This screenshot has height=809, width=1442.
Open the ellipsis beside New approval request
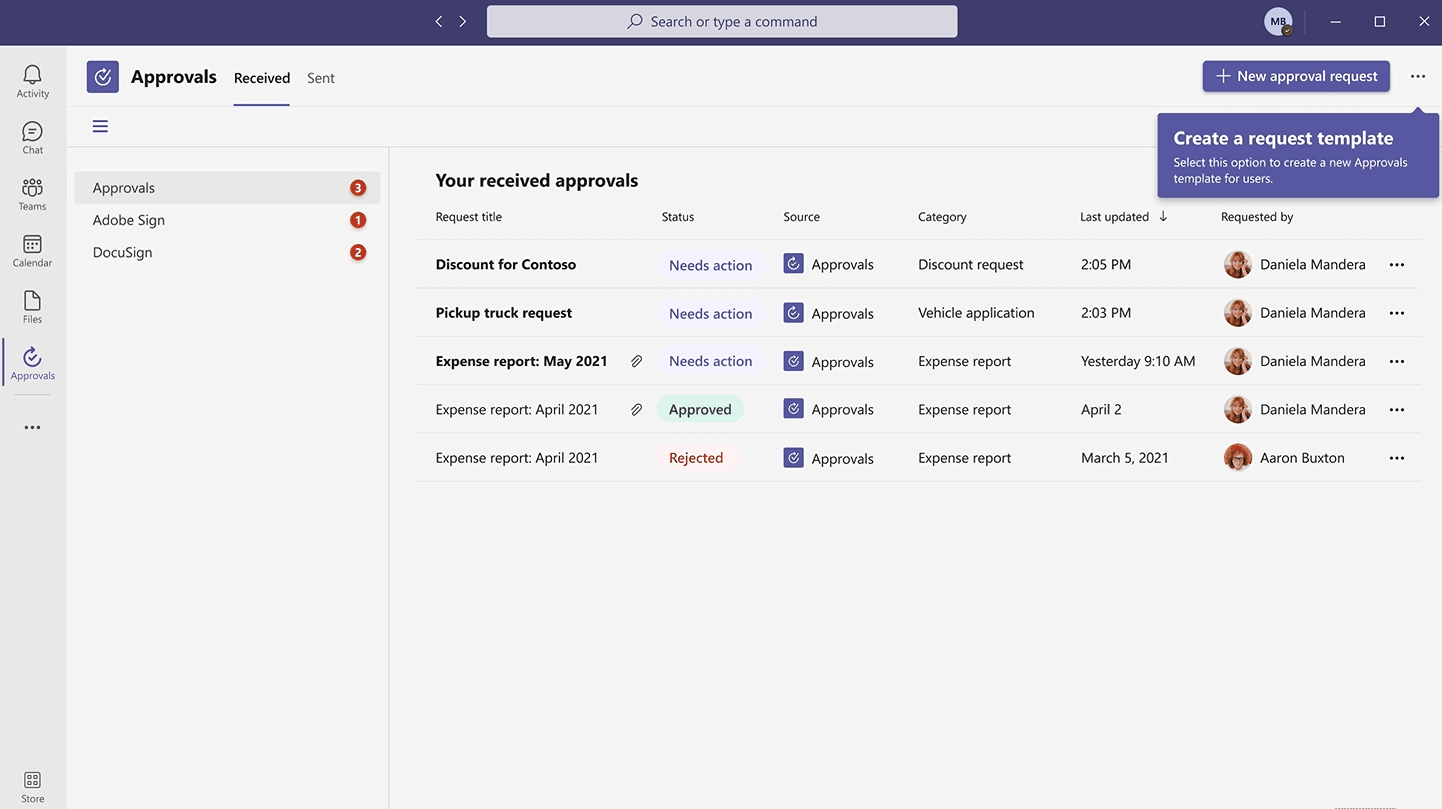[1417, 75]
